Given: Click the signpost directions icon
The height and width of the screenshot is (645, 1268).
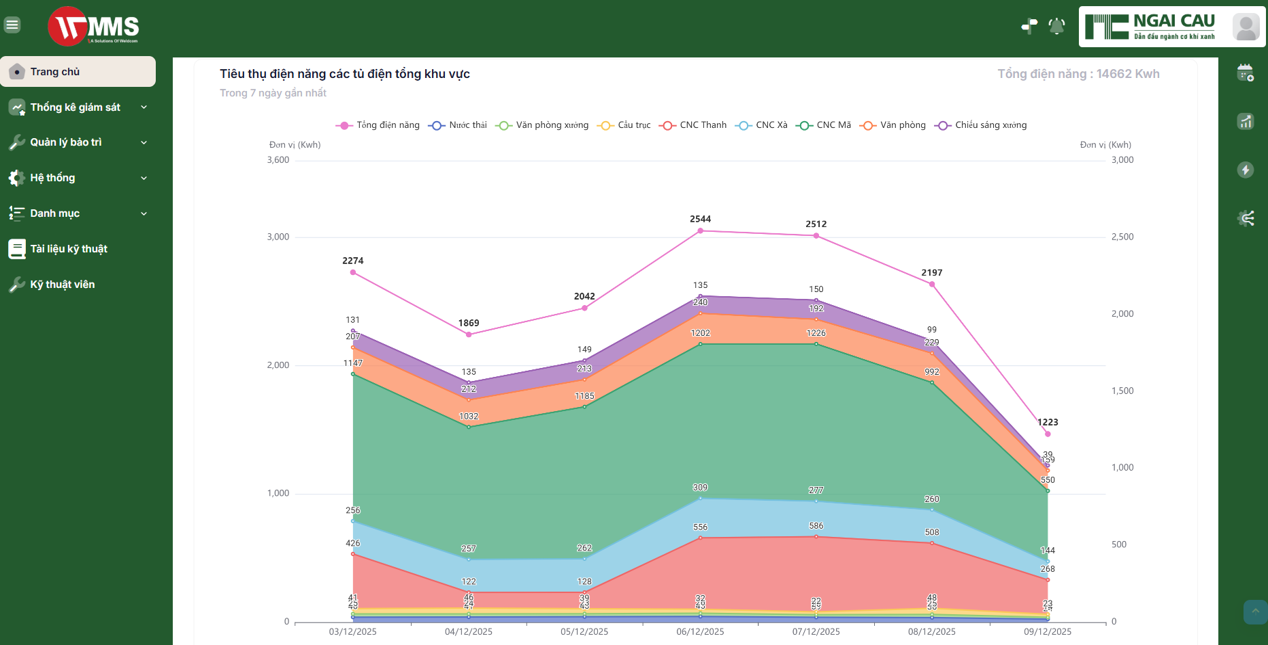Looking at the screenshot, I should tap(1029, 26).
